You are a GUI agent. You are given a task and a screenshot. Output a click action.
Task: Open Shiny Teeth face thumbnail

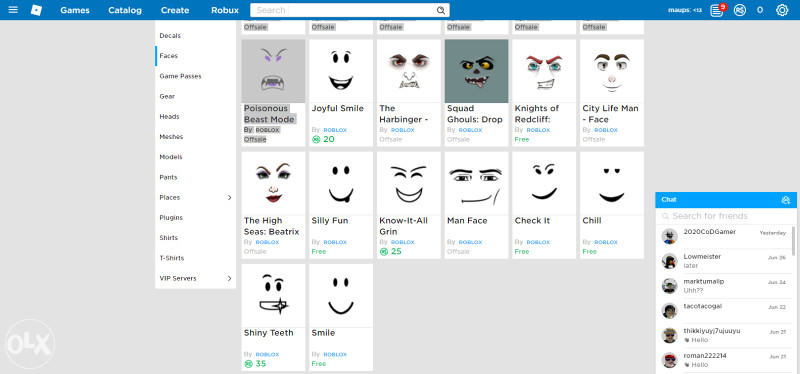(273, 295)
